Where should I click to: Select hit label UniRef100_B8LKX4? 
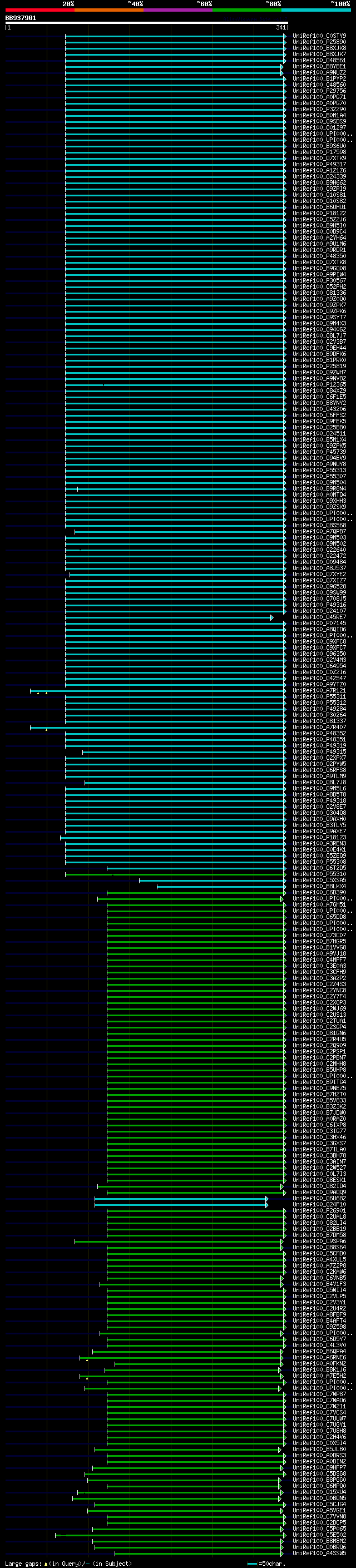click(319, 886)
